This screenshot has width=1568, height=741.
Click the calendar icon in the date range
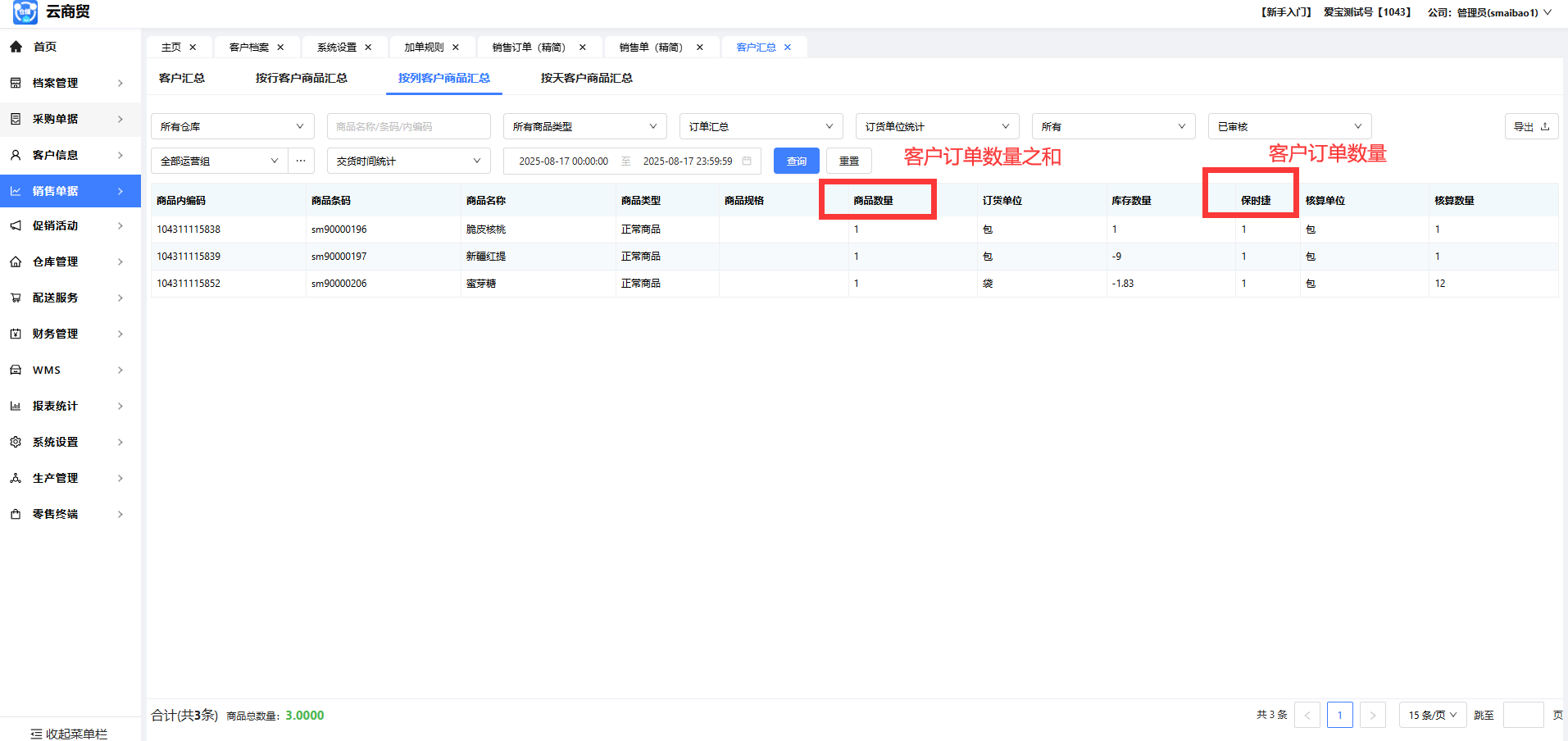(x=747, y=161)
